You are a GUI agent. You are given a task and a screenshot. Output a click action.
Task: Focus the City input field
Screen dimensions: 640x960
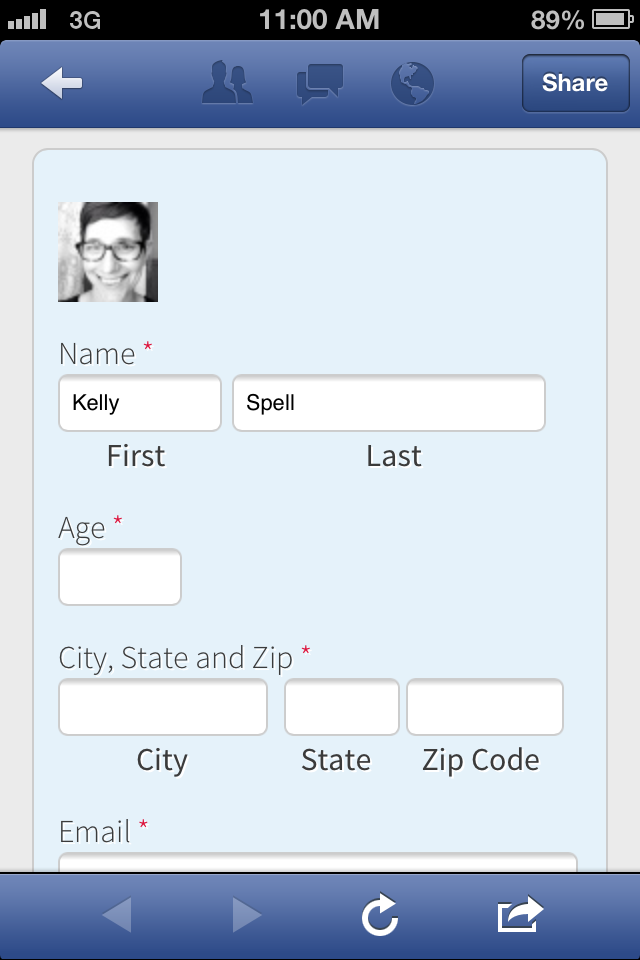coord(163,707)
